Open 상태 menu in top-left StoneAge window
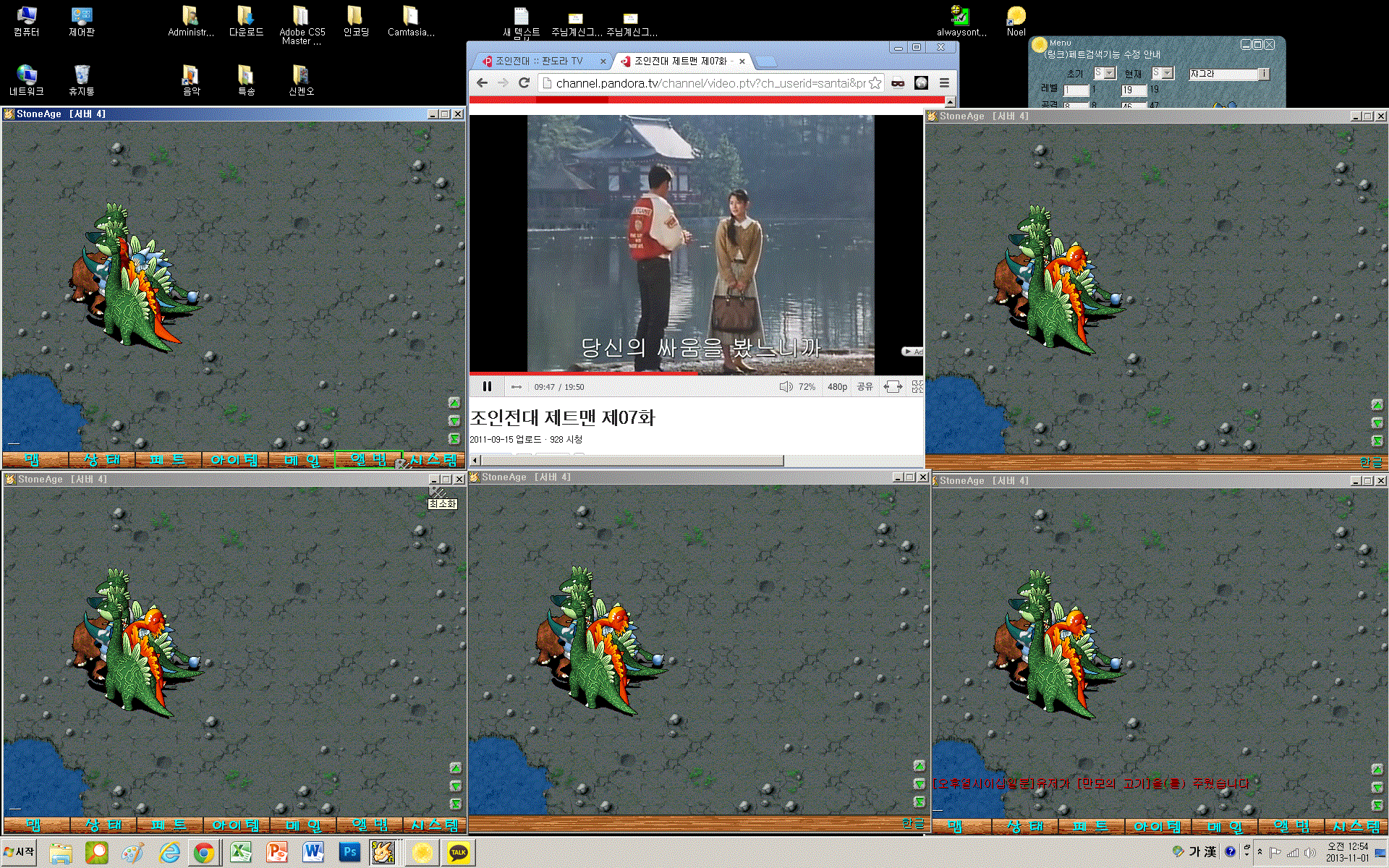Image resolution: width=1389 pixels, height=868 pixels. click(x=101, y=460)
